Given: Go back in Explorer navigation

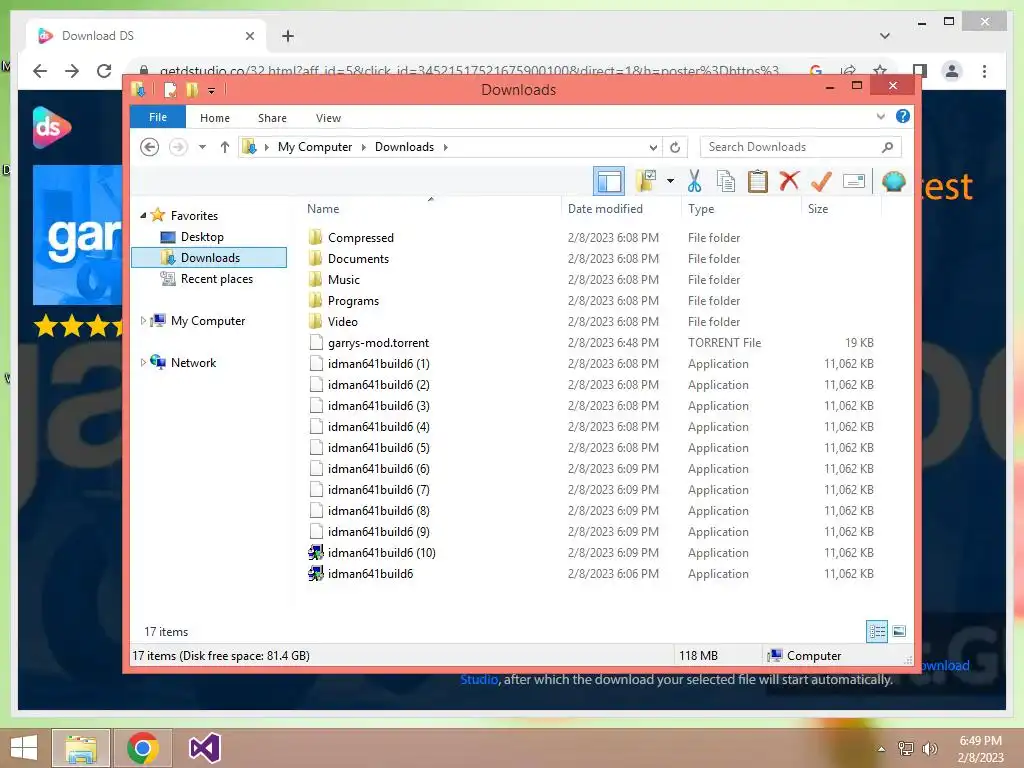Looking at the screenshot, I should 150,147.
